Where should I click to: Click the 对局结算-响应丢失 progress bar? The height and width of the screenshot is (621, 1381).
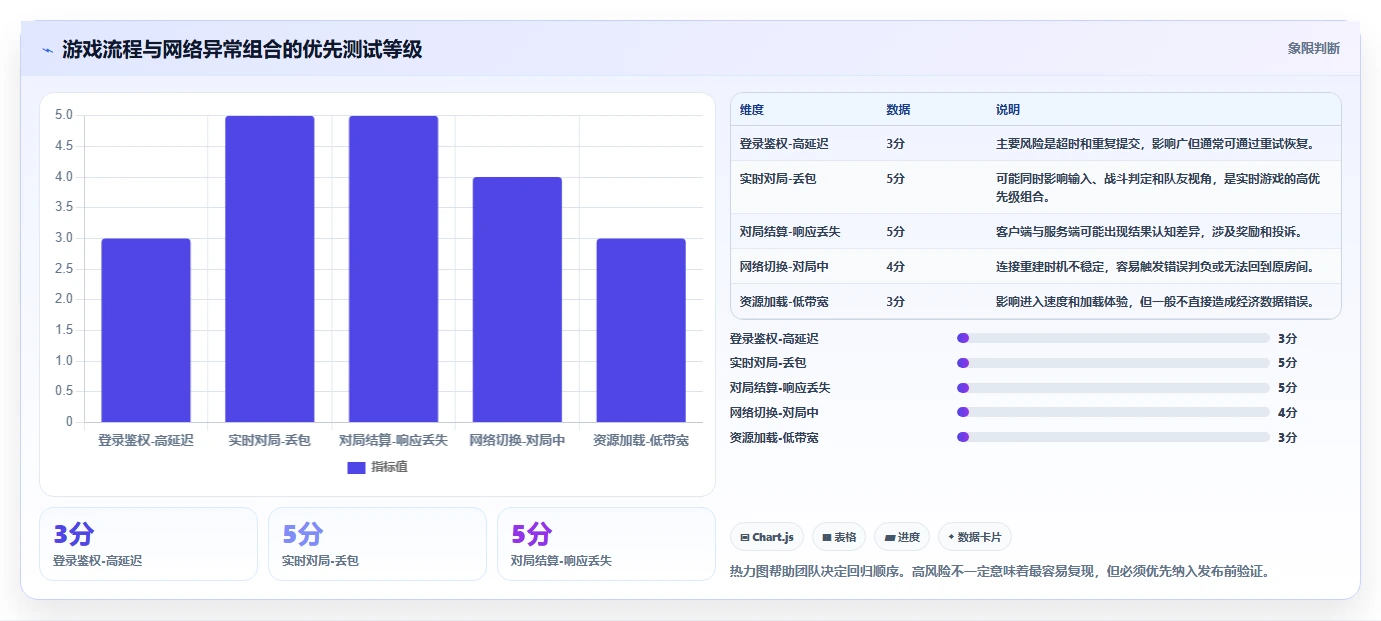(x=1113, y=388)
